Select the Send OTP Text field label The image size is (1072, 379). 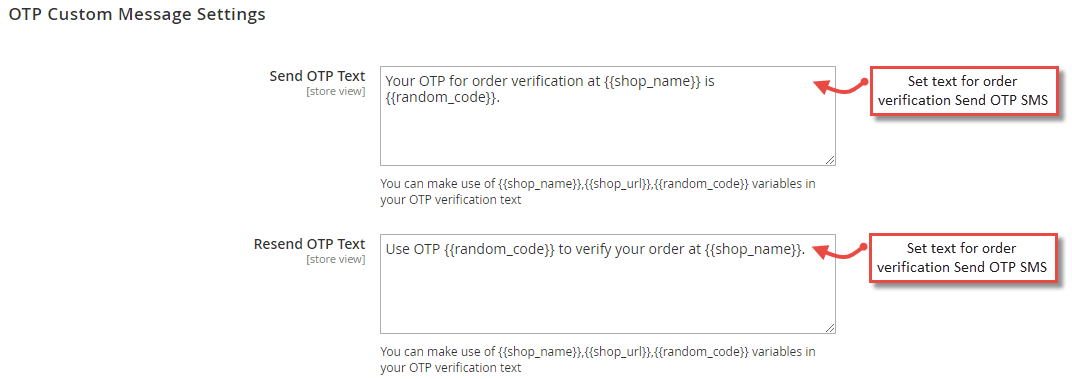tap(317, 75)
